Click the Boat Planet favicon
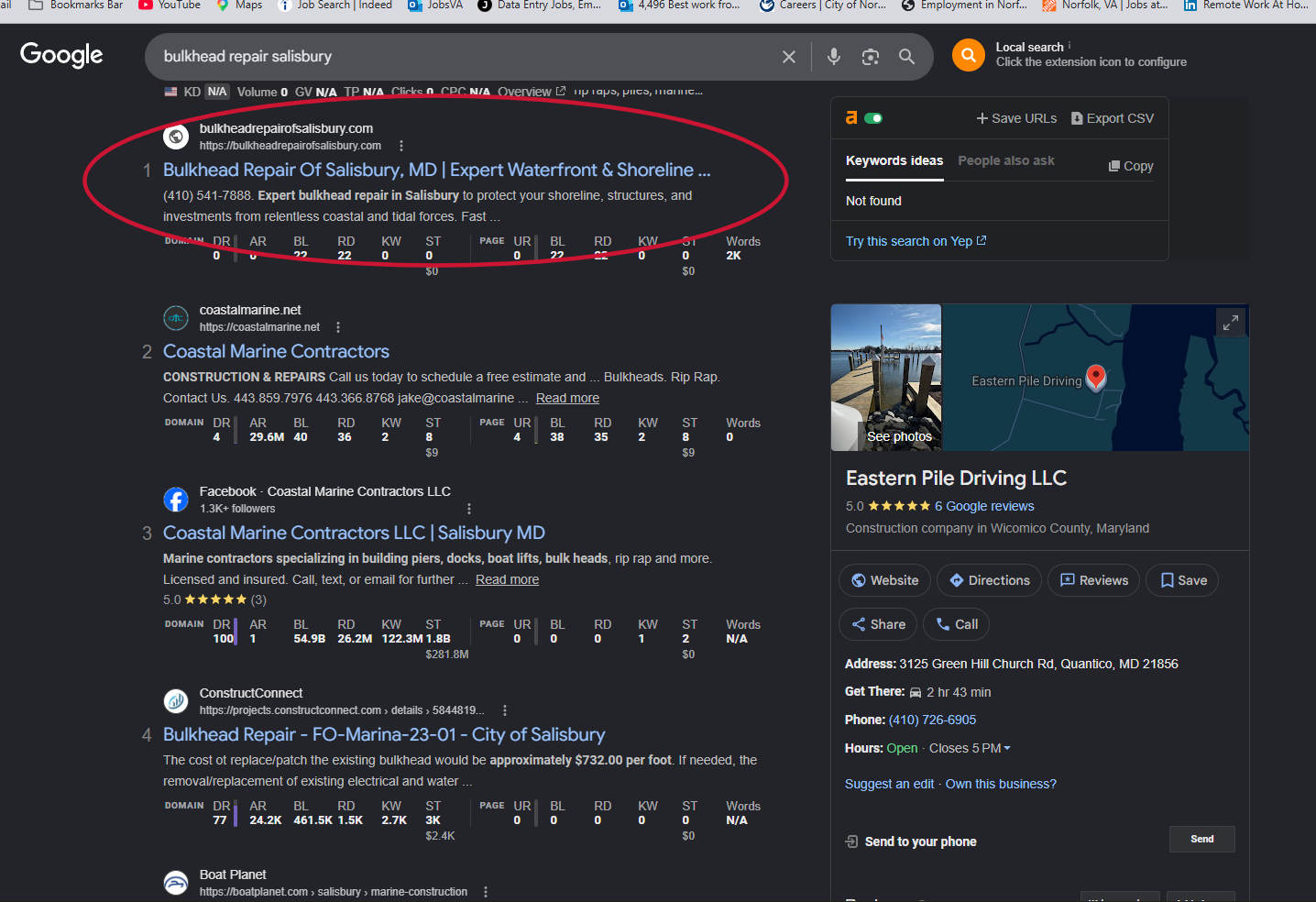Image resolution: width=1316 pixels, height=902 pixels. (176, 883)
